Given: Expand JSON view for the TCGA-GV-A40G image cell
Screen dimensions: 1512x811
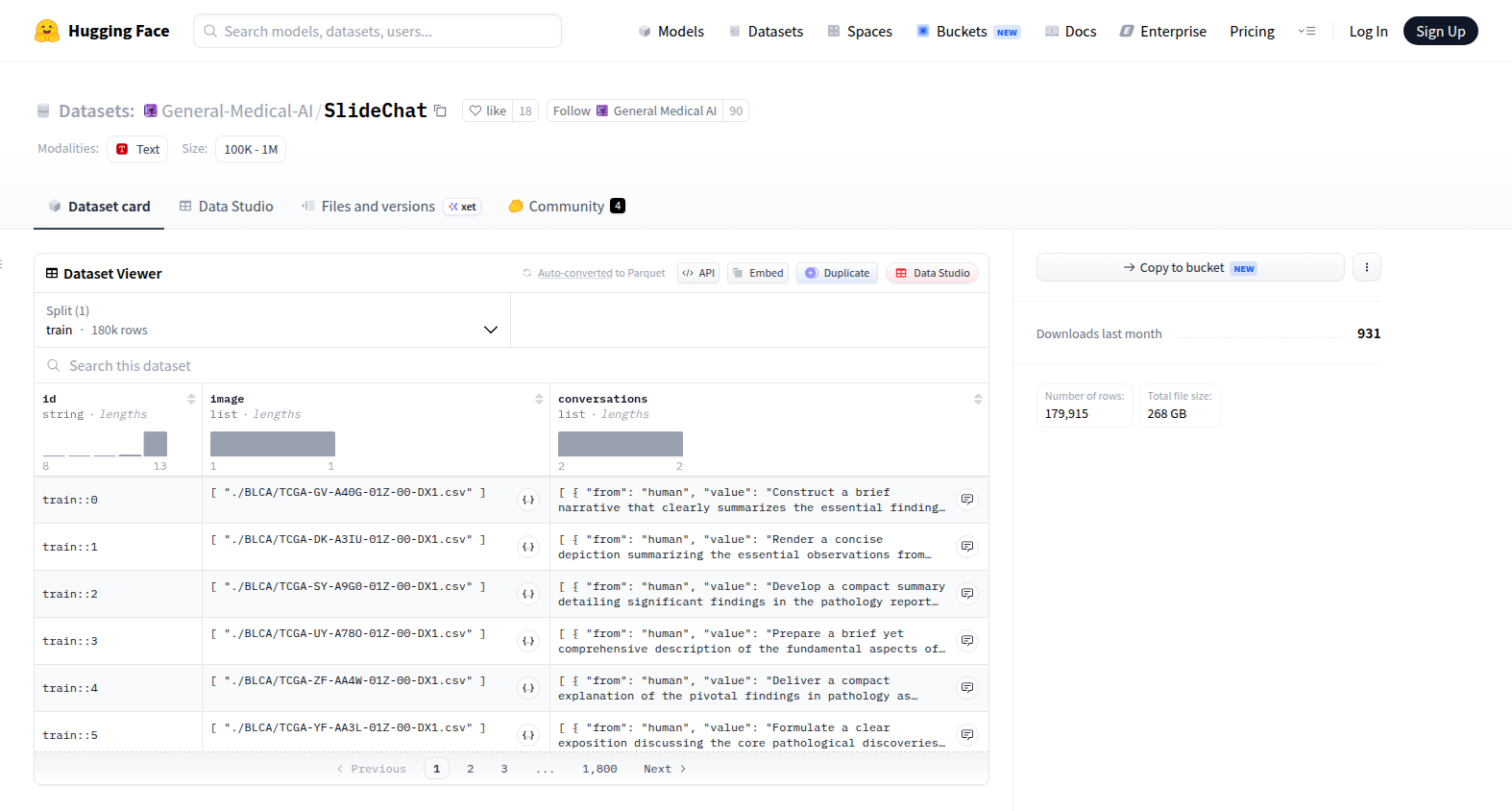Looking at the screenshot, I should coord(528,500).
